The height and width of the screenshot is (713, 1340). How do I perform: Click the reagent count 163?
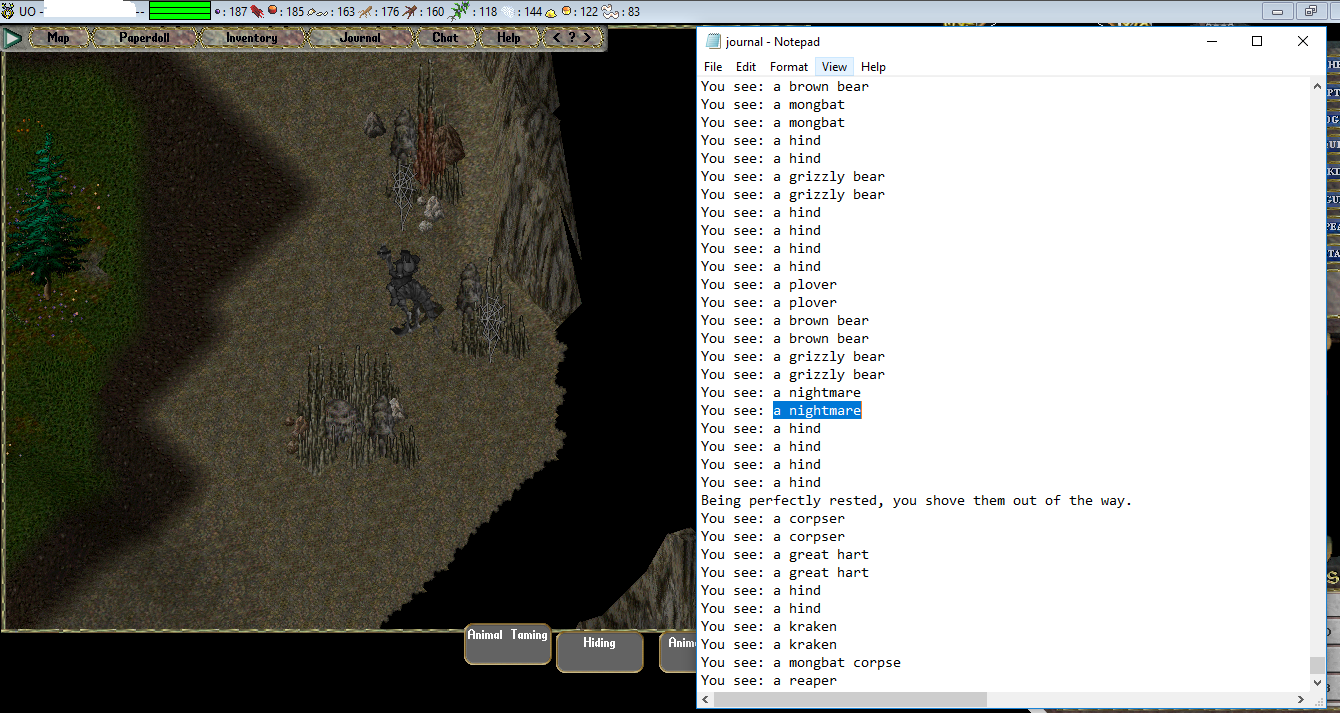click(345, 12)
